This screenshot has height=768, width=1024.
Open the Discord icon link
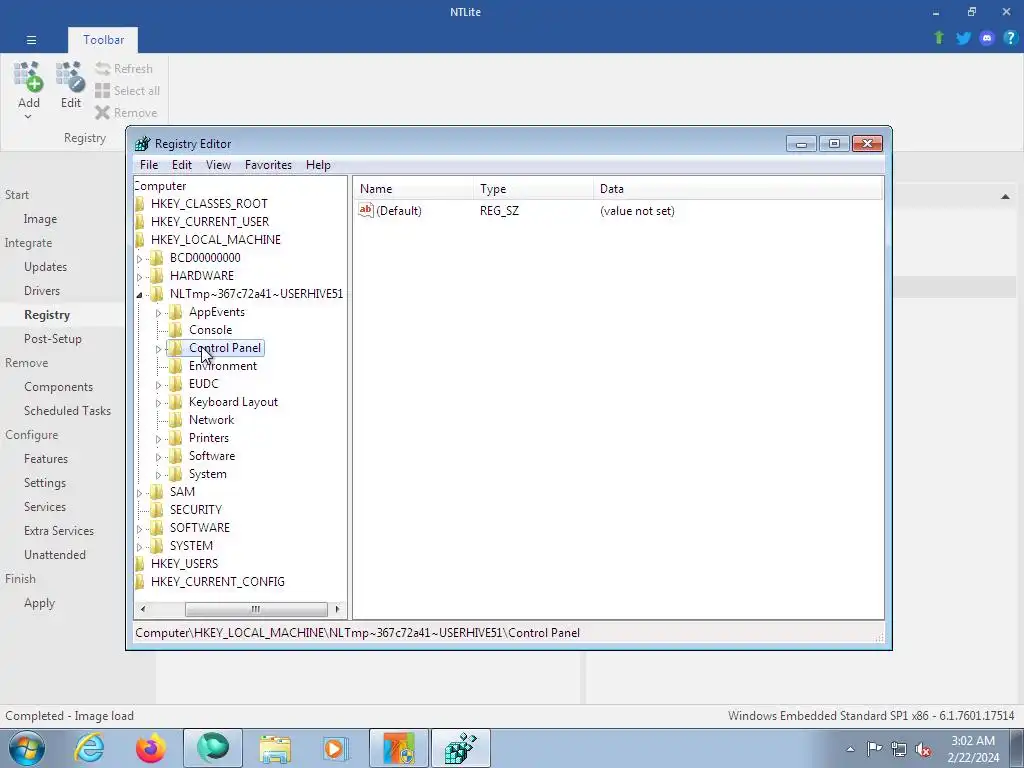pos(987,38)
